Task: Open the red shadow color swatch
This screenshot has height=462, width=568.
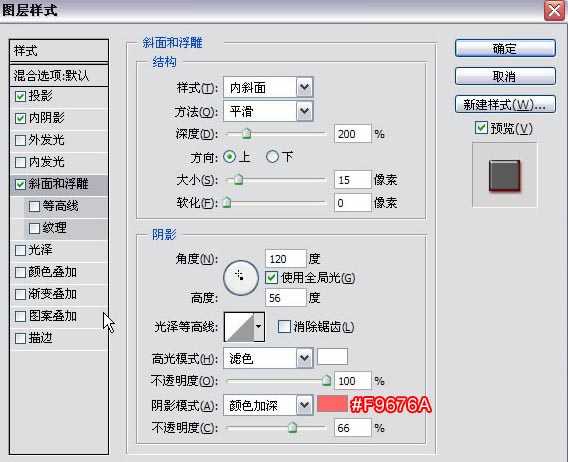Action: (333, 404)
